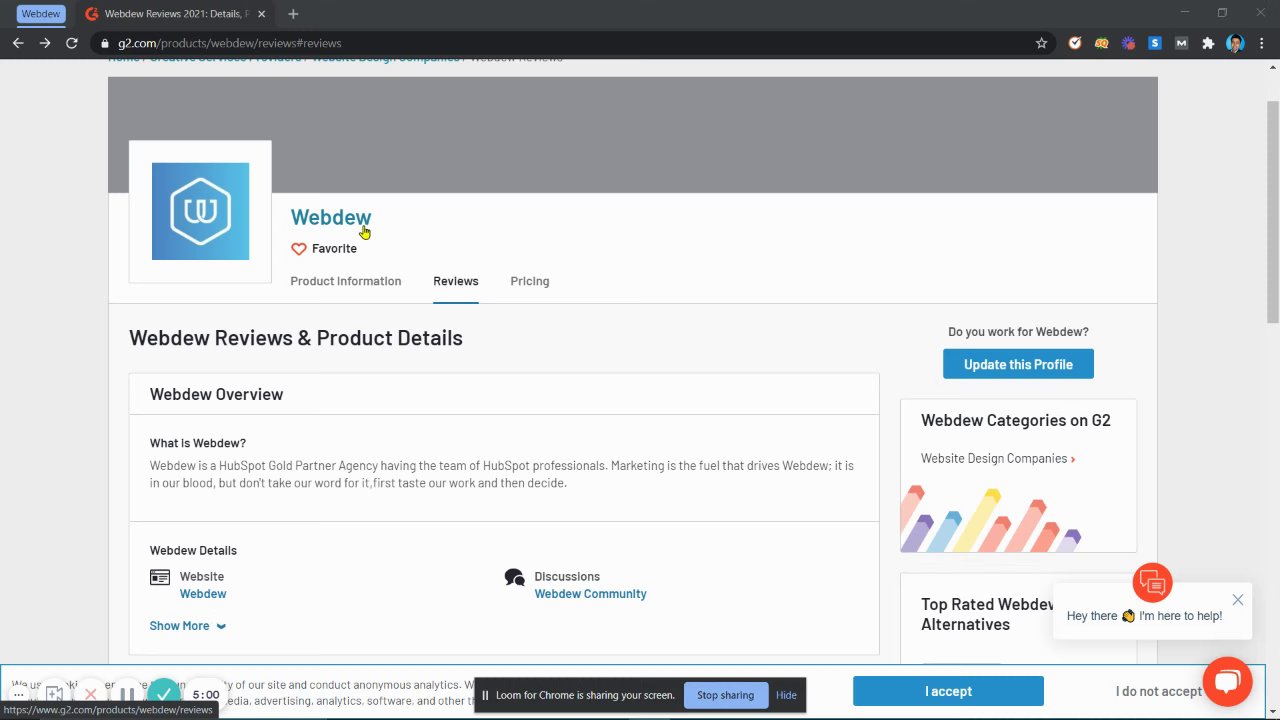The width and height of the screenshot is (1280, 720).
Task: Cancel the Loom recording with the X
Action: [90, 694]
